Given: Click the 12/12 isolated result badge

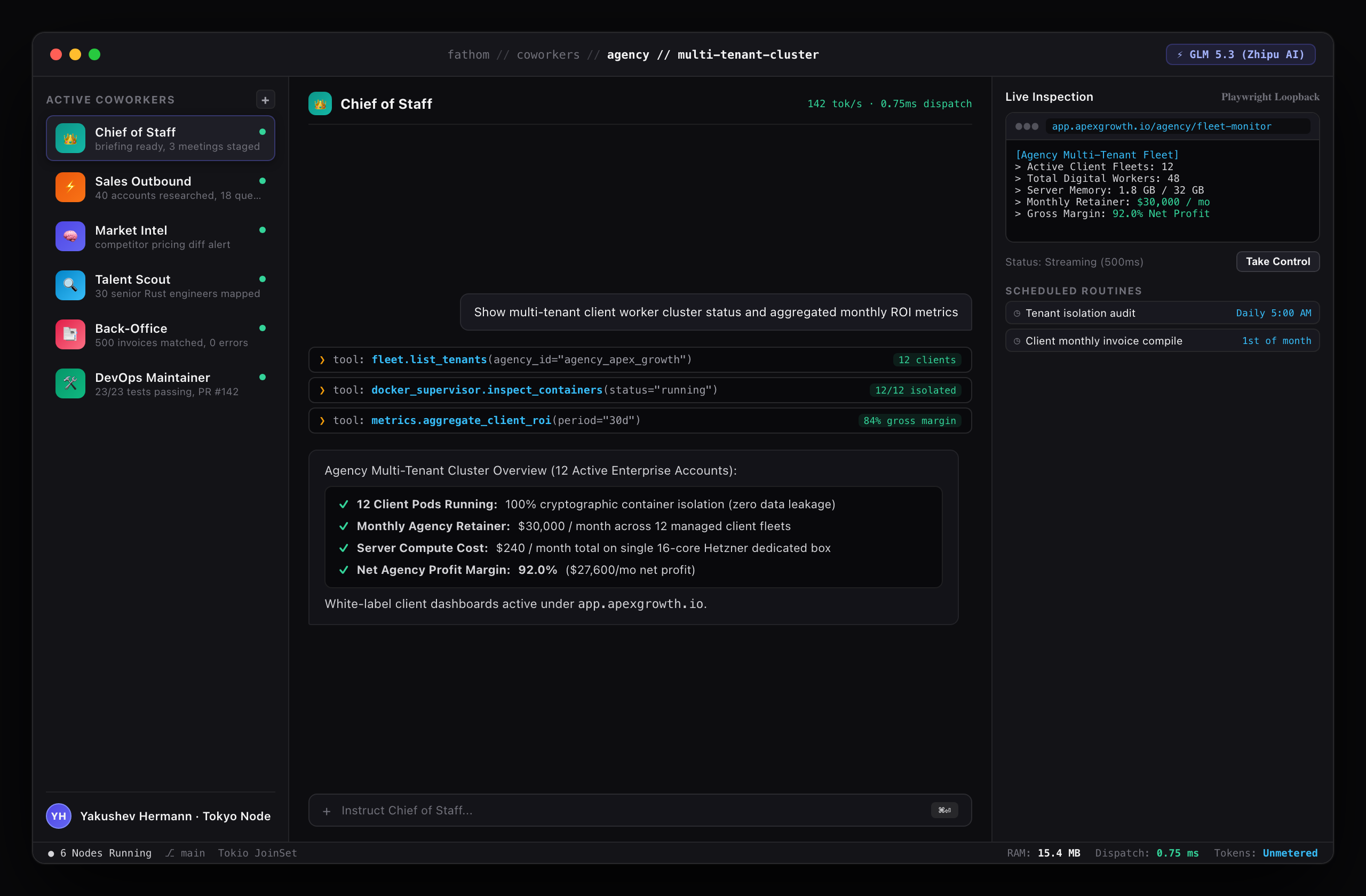Looking at the screenshot, I should coord(916,390).
